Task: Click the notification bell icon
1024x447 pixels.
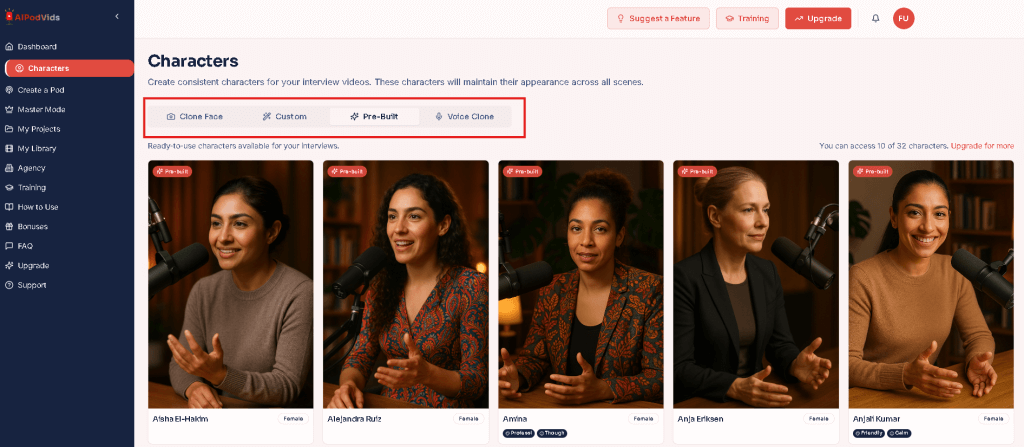Action: pyautogui.click(x=876, y=18)
